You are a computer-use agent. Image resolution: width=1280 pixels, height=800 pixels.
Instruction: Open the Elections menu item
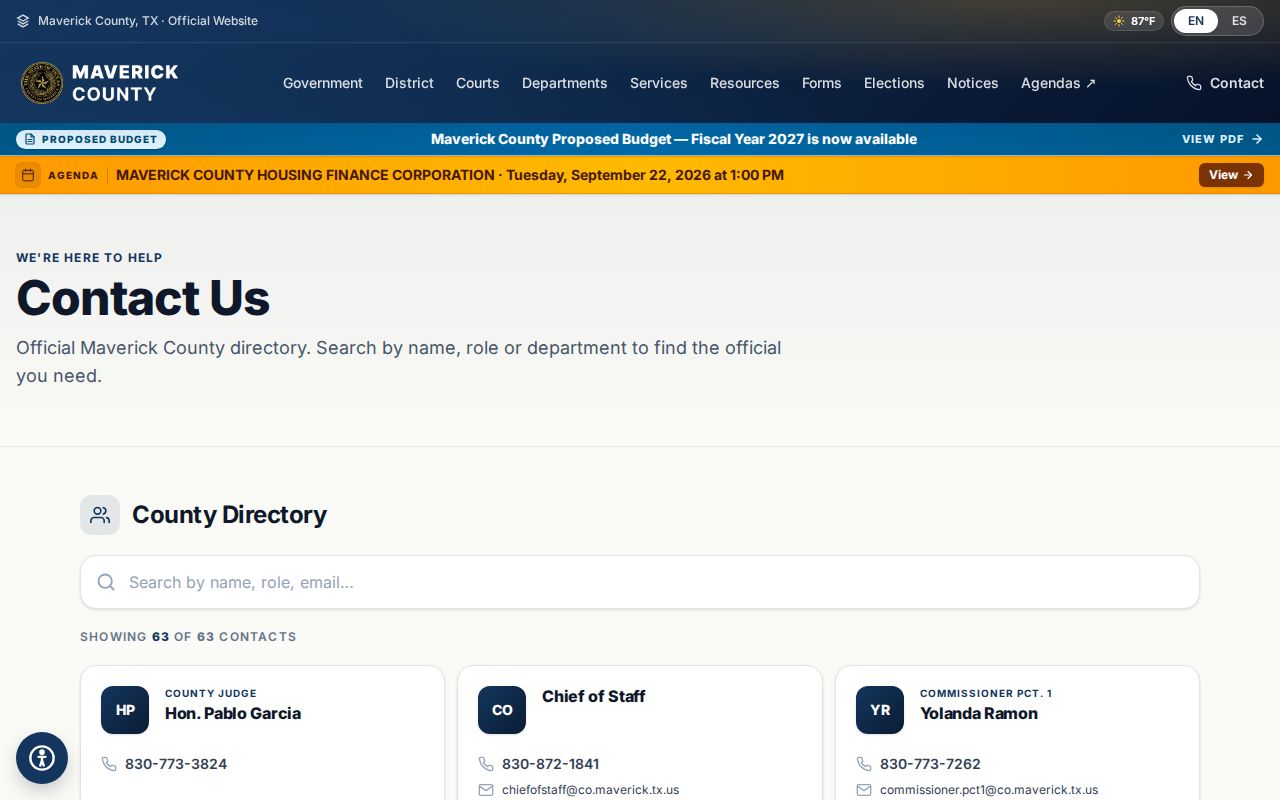coord(894,83)
